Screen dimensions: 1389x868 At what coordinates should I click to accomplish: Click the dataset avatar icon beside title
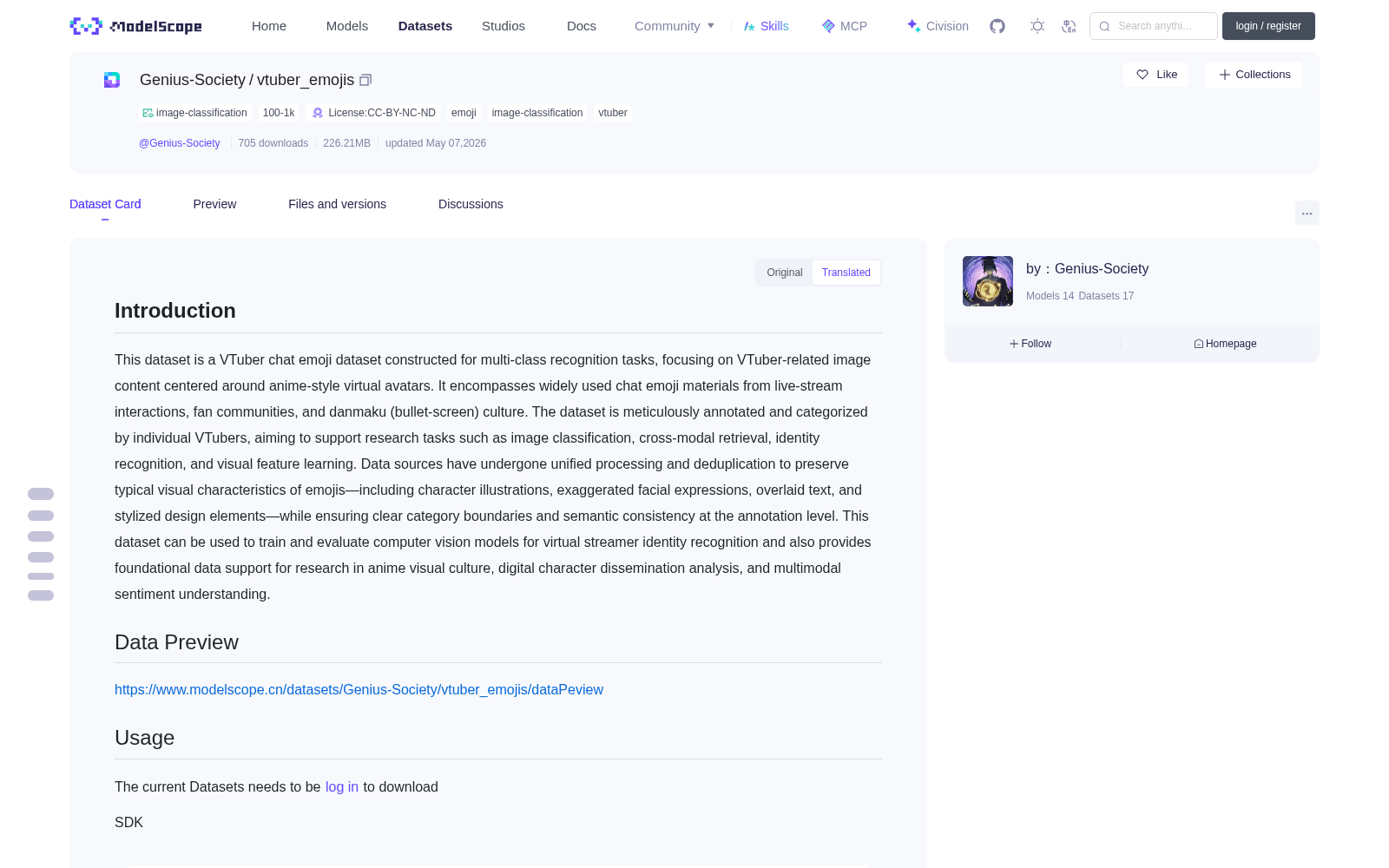(x=112, y=80)
